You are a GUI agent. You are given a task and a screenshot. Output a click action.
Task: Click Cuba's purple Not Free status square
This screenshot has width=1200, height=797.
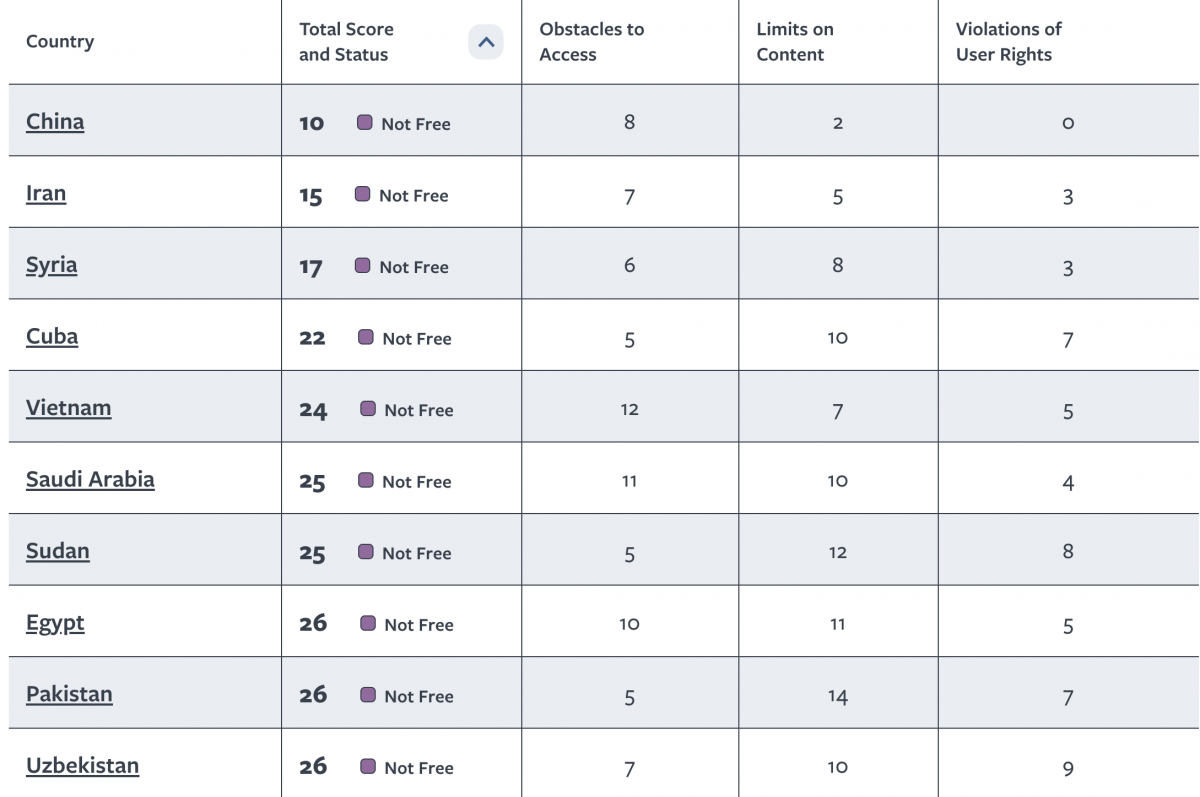click(366, 337)
